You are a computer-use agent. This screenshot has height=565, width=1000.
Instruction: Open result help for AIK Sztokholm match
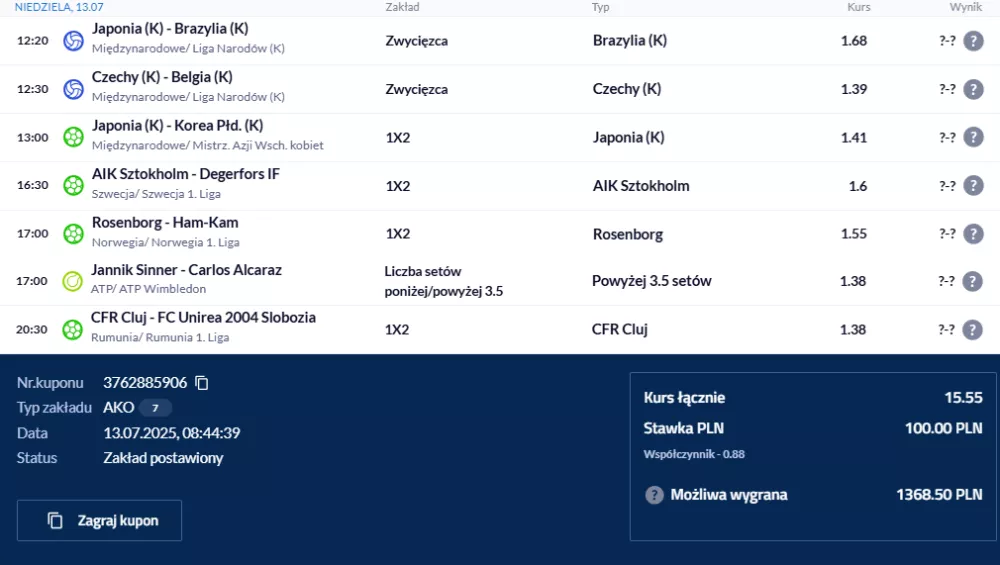tap(973, 186)
